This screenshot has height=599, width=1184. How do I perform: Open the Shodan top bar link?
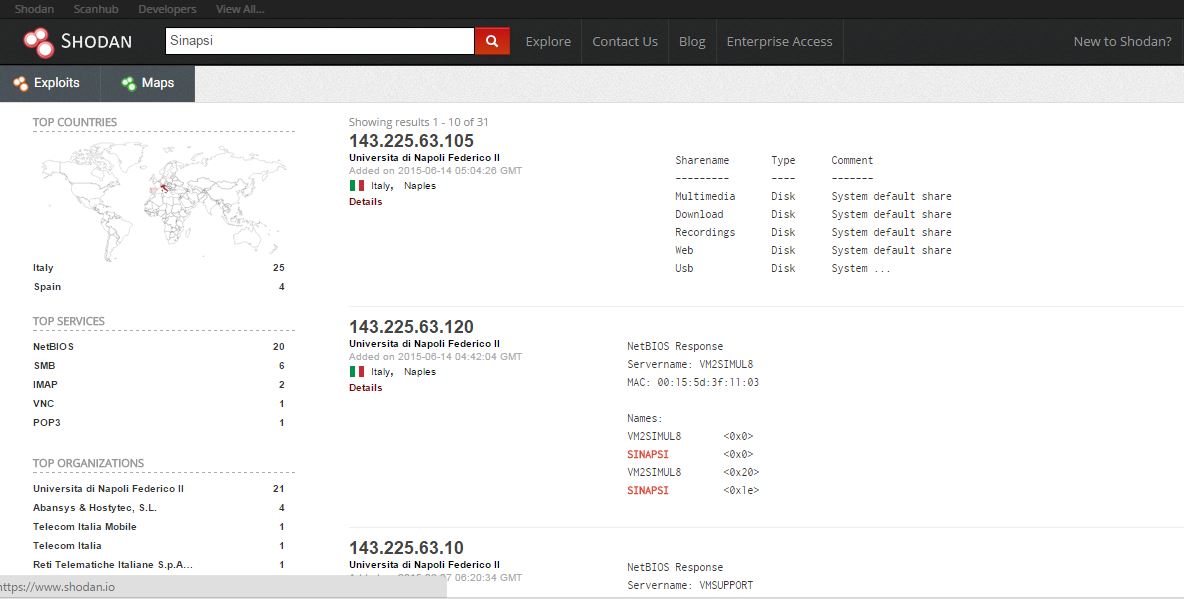click(34, 9)
